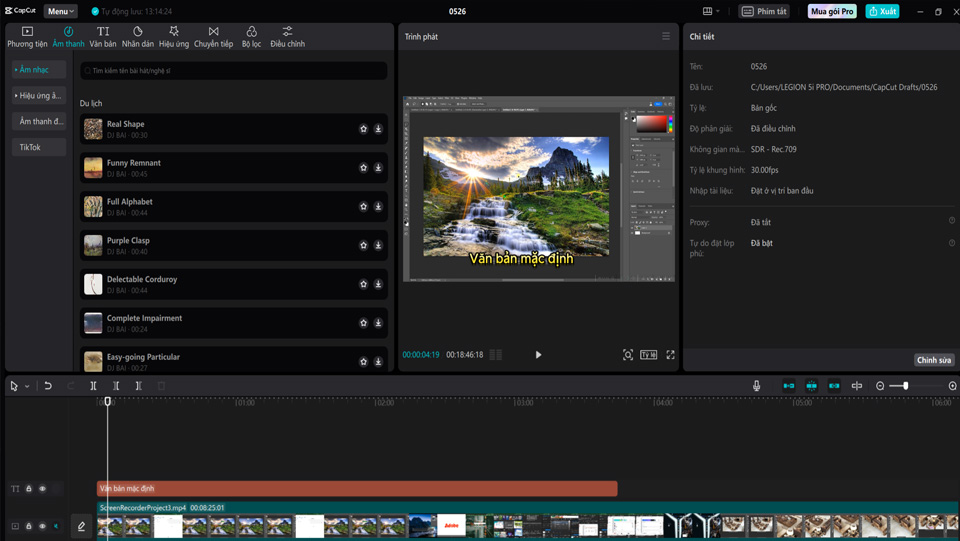Image resolution: width=960 pixels, height=541 pixels.
Task: Expand the Âm nhạc category
Action: pyautogui.click(x=39, y=70)
